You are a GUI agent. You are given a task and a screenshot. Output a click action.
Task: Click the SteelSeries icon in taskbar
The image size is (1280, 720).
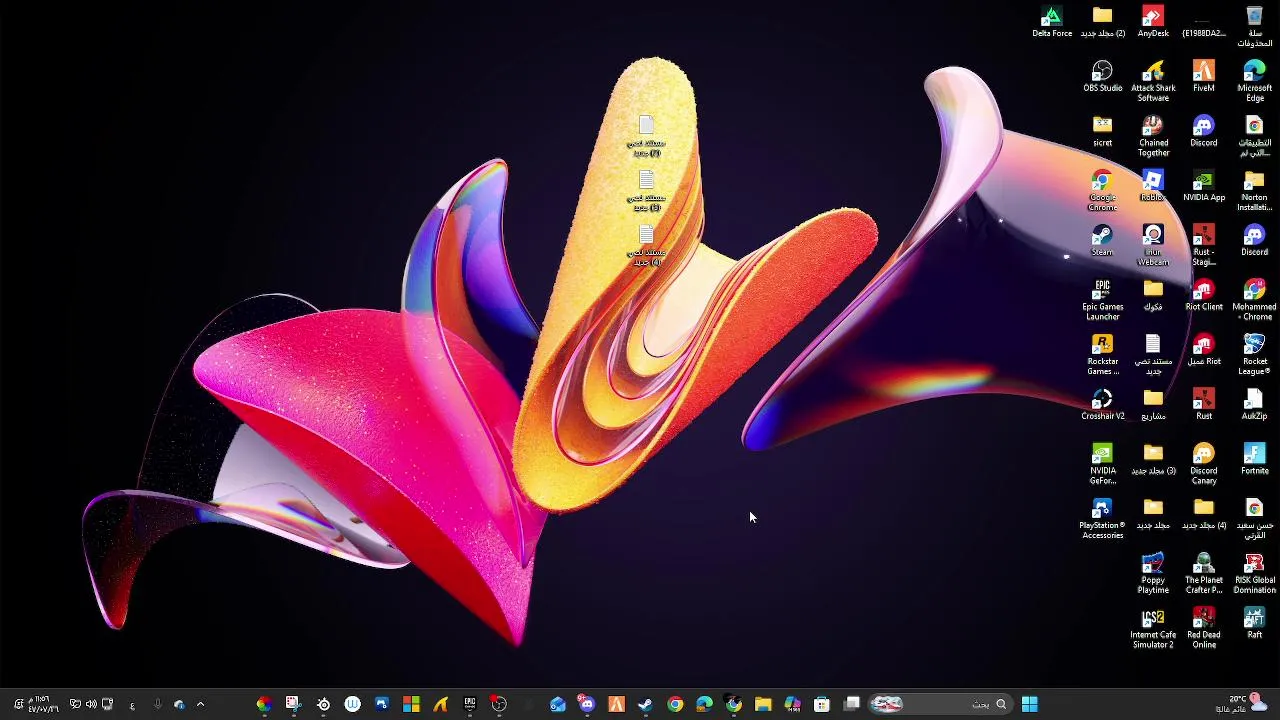(323, 704)
